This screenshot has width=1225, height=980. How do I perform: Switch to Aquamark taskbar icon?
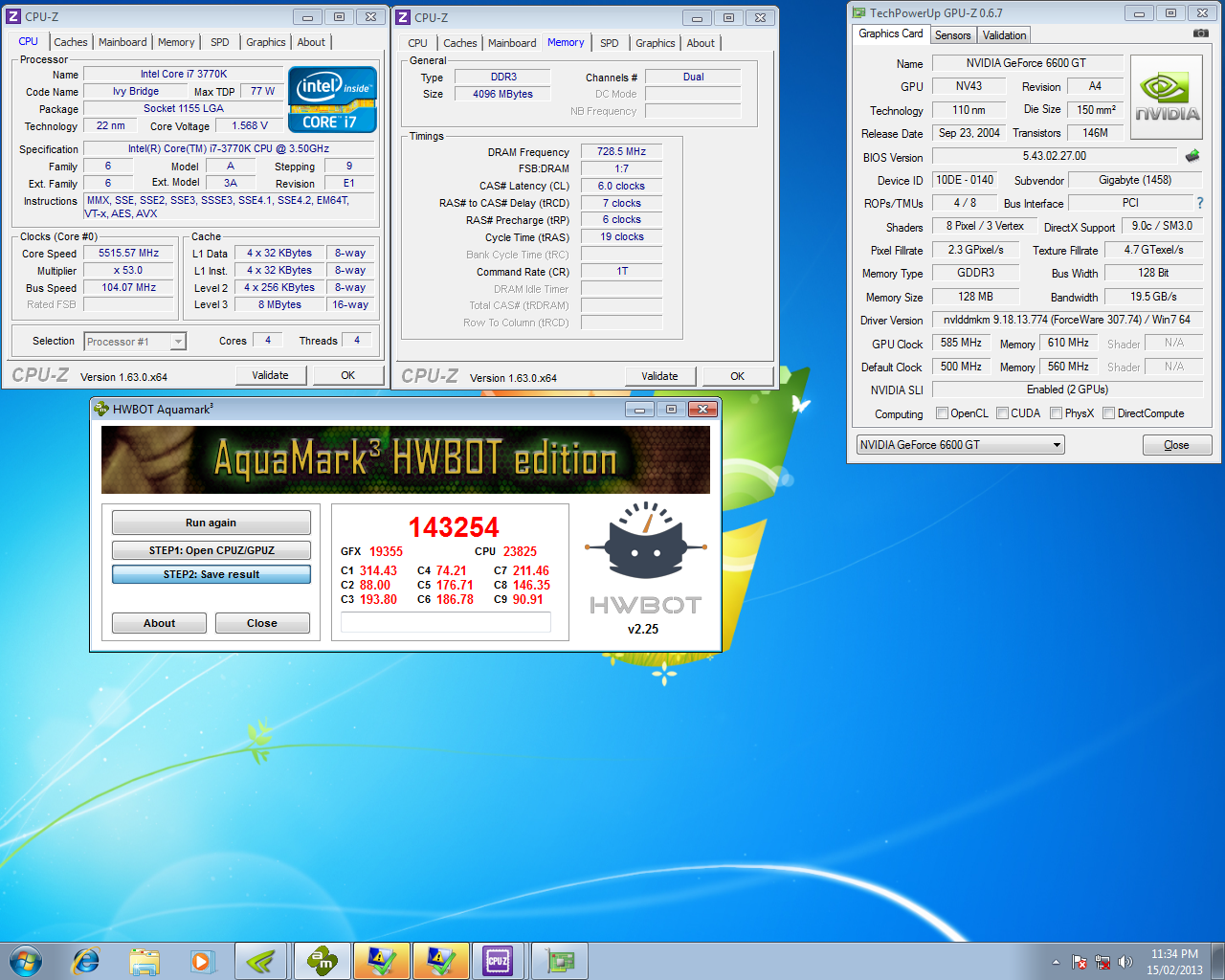click(x=322, y=961)
